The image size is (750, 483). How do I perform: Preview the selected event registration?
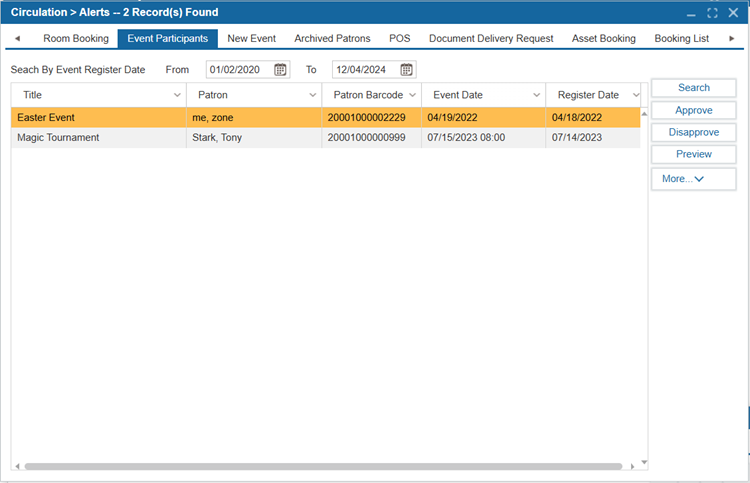click(x=694, y=154)
